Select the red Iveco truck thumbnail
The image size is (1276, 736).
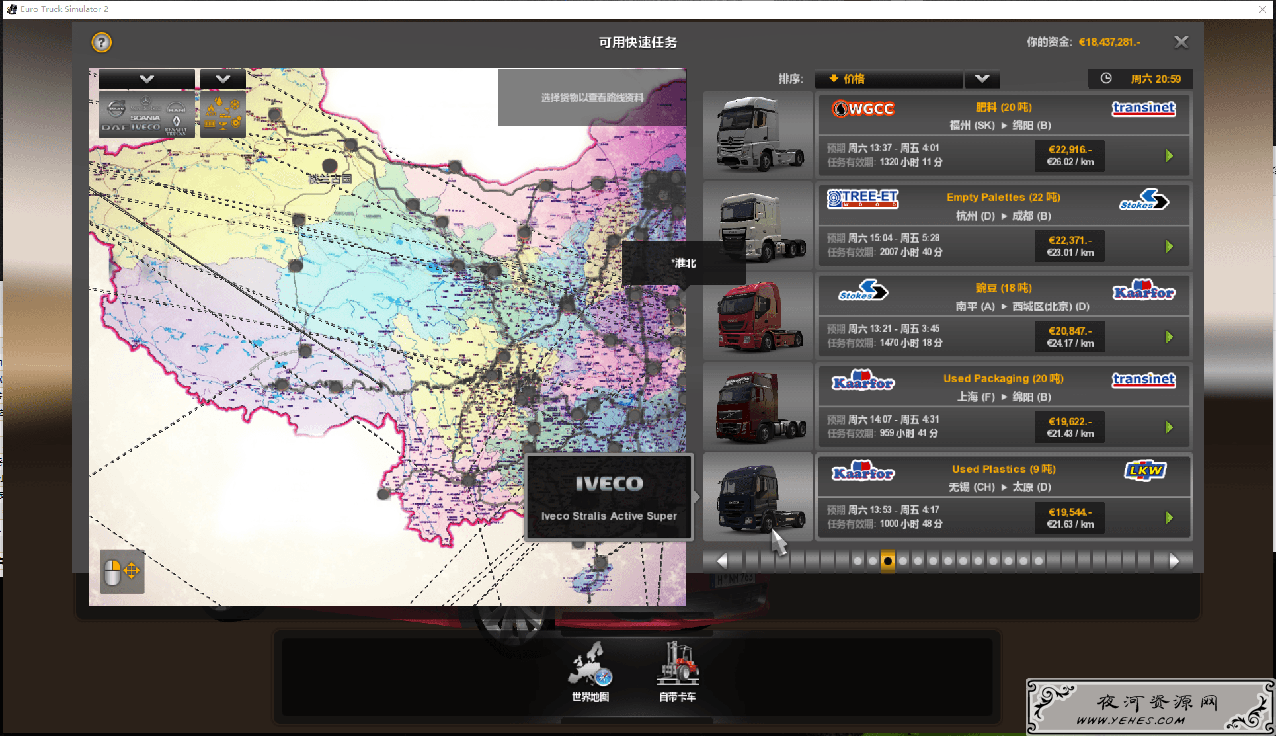(758, 315)
